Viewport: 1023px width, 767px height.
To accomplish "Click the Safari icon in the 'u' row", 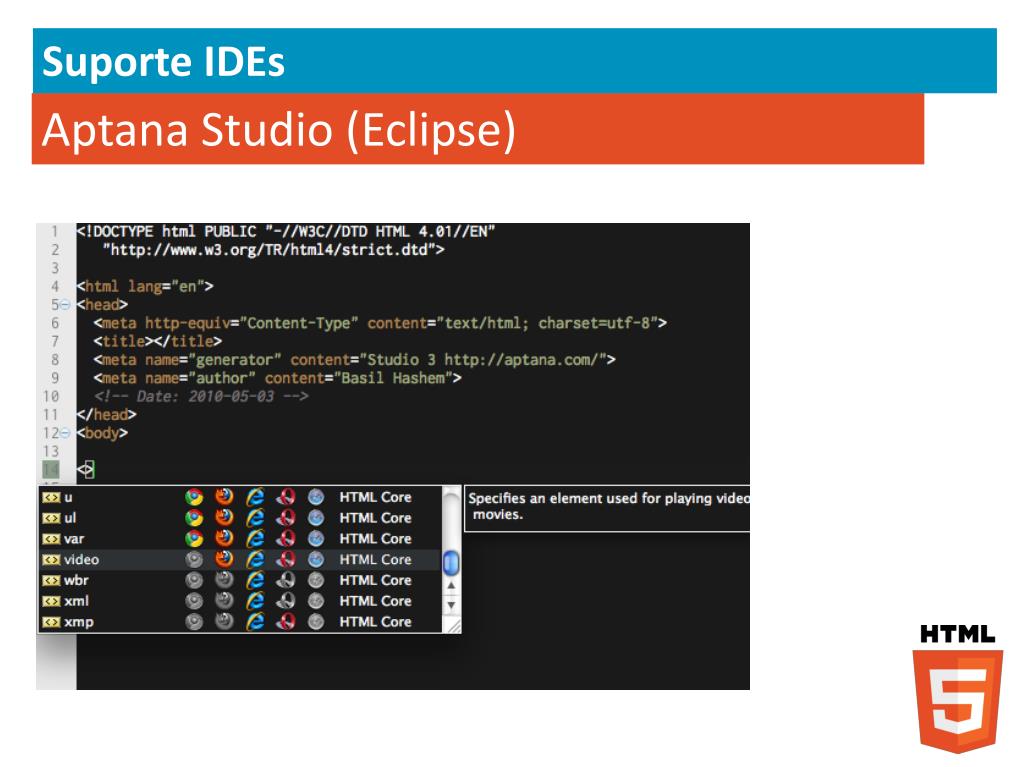I will pyautogui.click(x=316, y=498).
